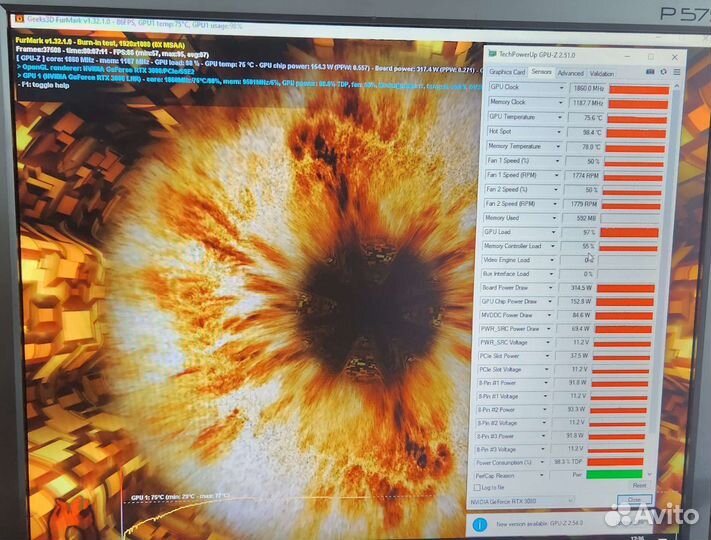Open the GPU Chip Power Draw dropdown
This screenshot has width=711, height=540.
[550, 301]
